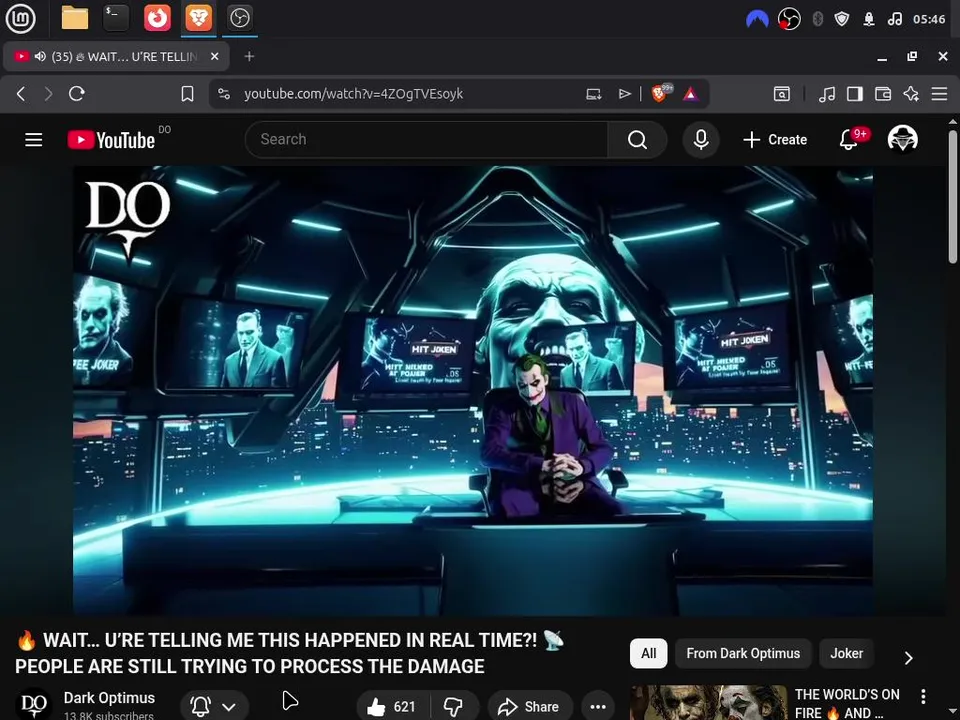The width and height of the screenshot is (960, 720).
Task: Click the NordVPN tray icon
Action: pos(757,19)
